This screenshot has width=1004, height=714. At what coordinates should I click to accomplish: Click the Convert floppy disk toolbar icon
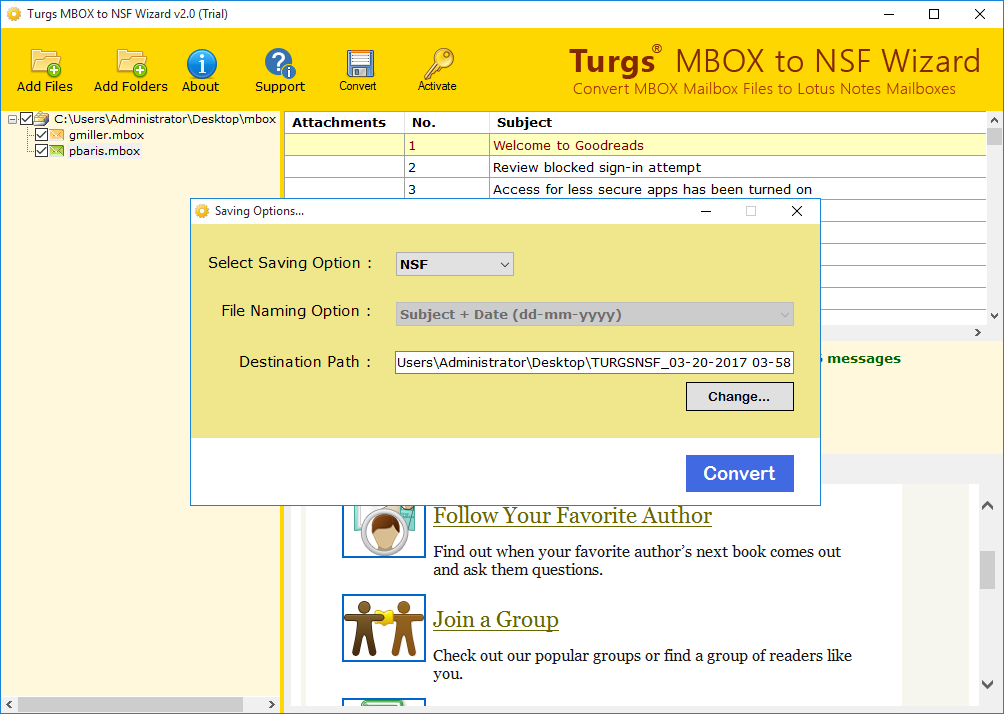pos(359,63)
